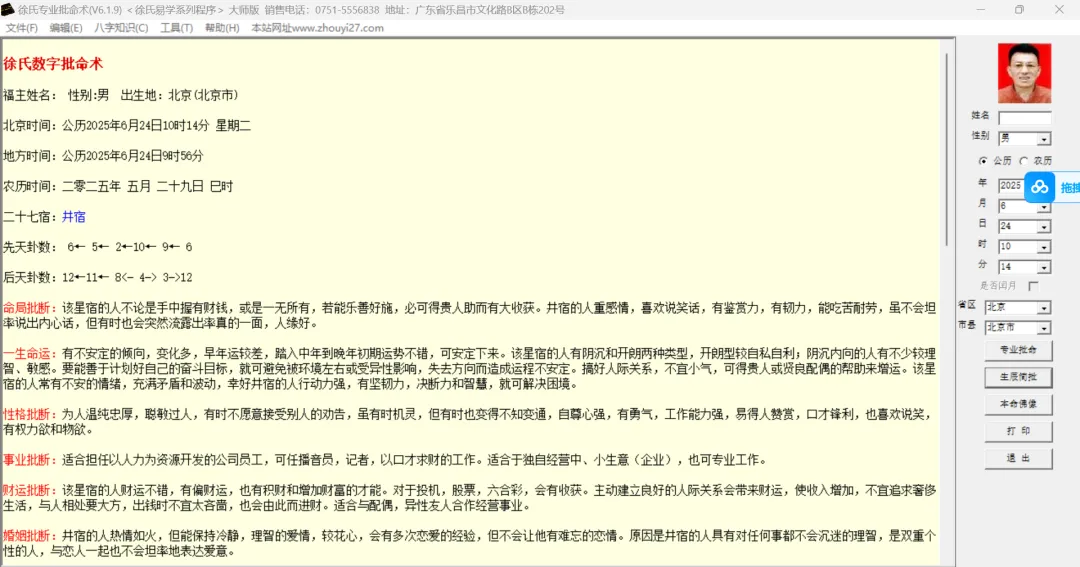The image size is (1080, 567).
Task: Click the 事业批断 red label
Action: click(x=29, y=460)
